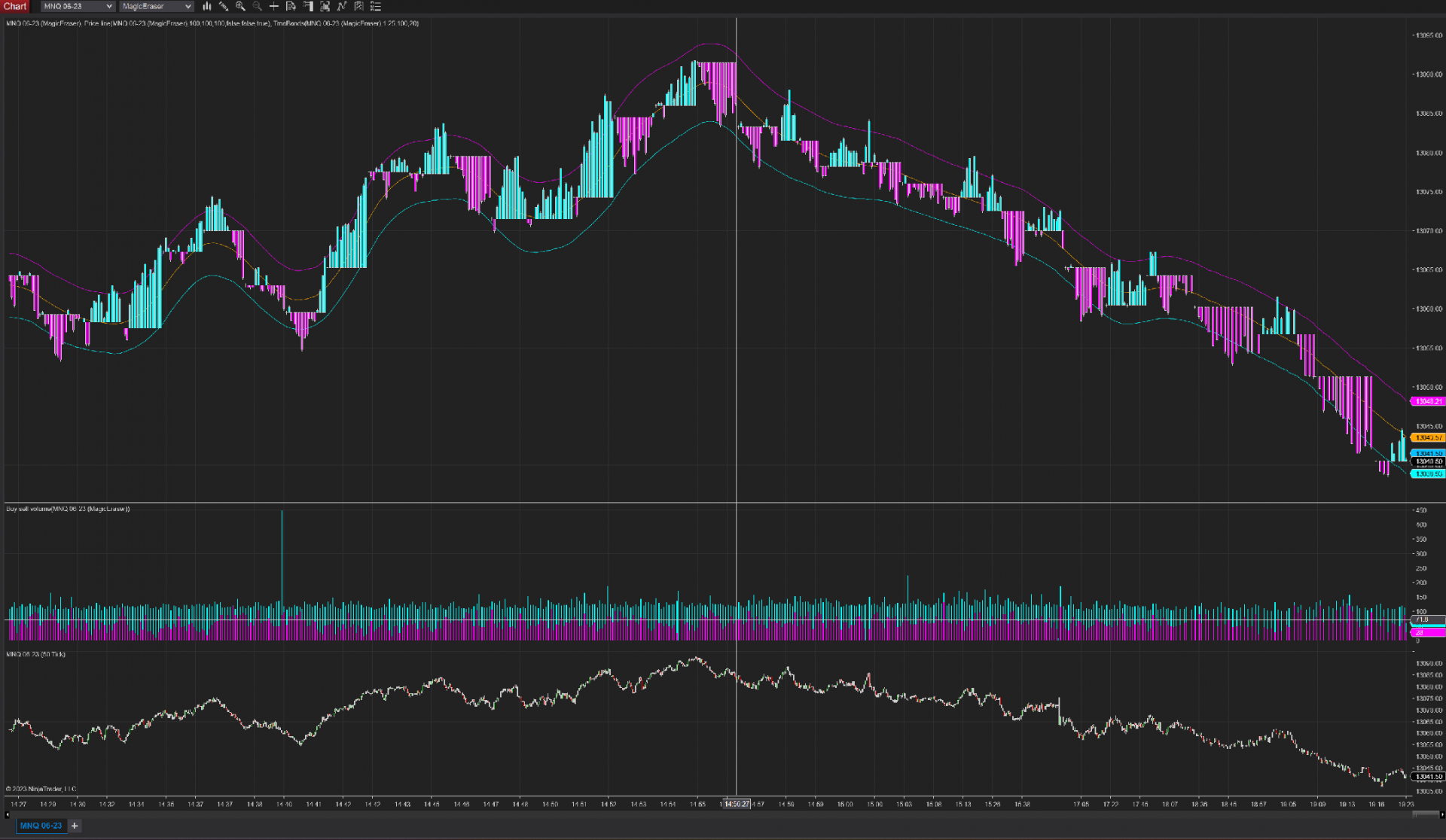
Task: Open the data box icon
Action: point(291,6)
